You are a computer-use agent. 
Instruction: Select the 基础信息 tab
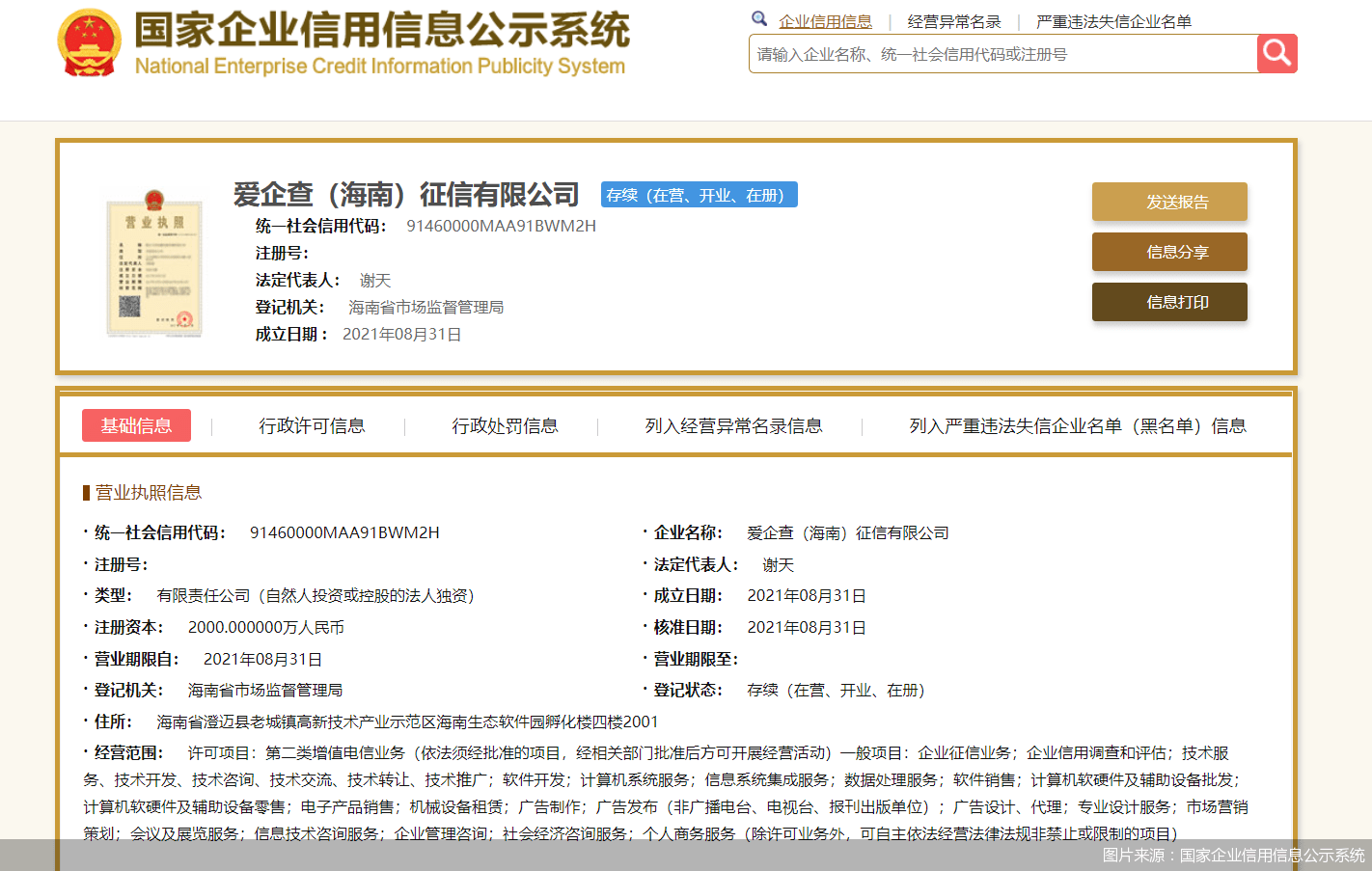(136, 425)
